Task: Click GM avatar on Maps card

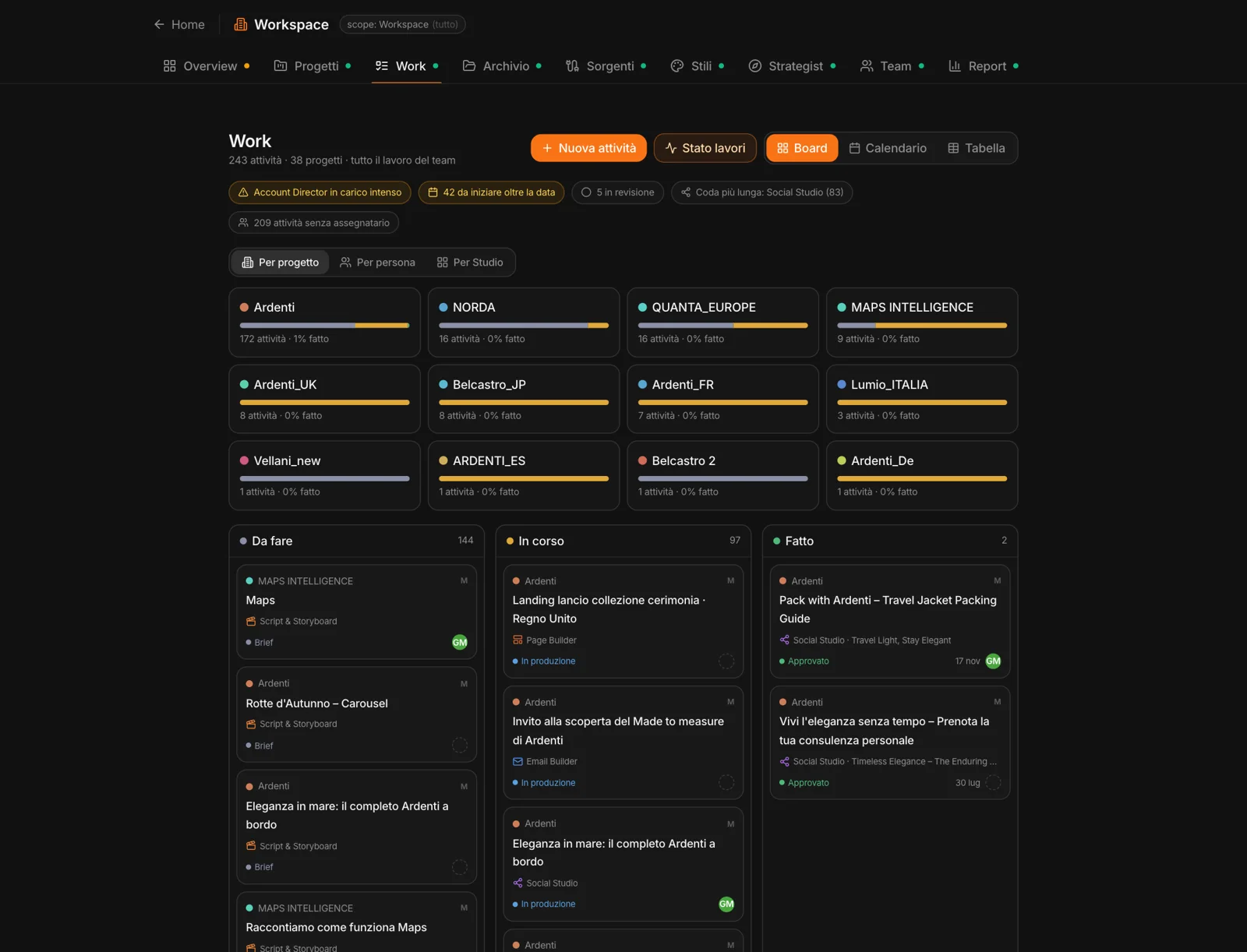Action: (x=460, y=642)
